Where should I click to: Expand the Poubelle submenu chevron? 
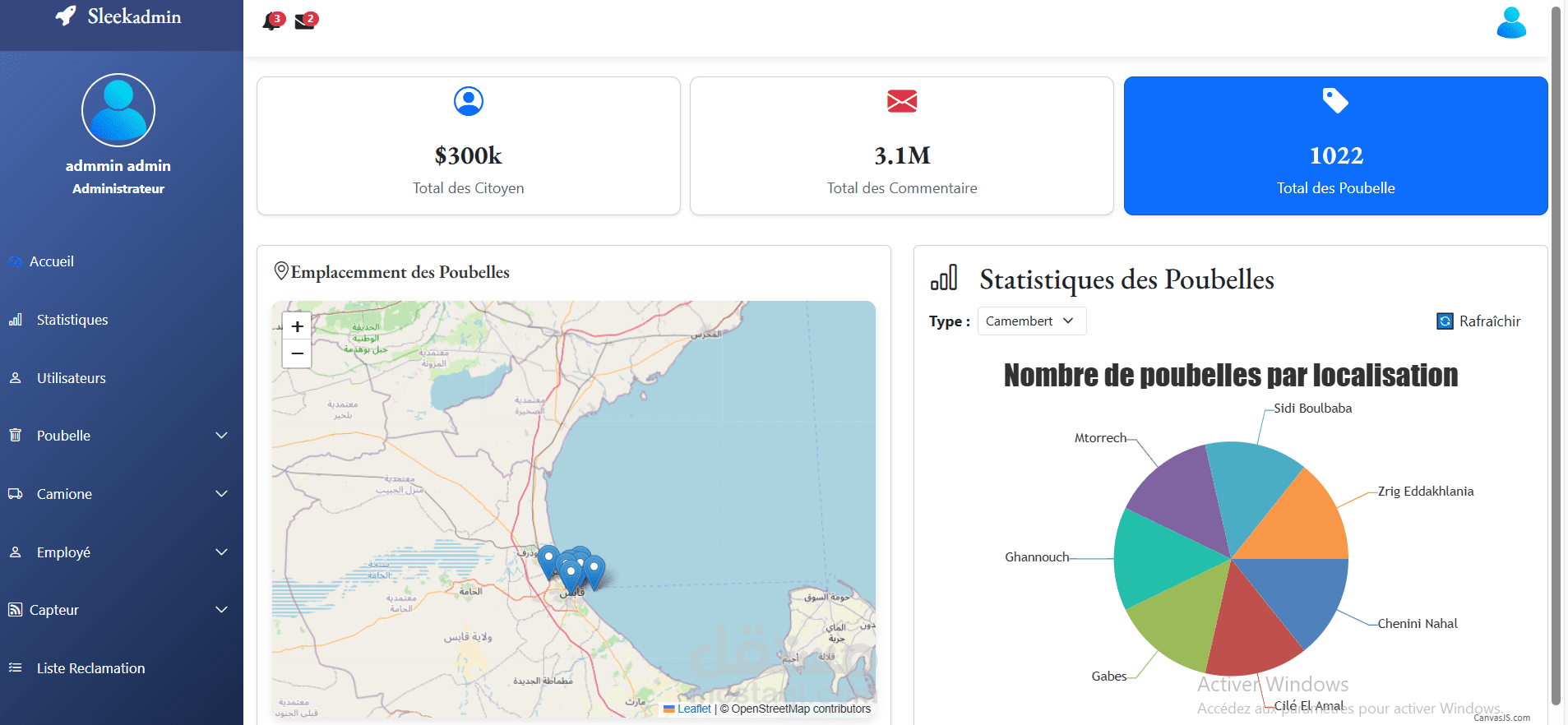coord(221,436)
